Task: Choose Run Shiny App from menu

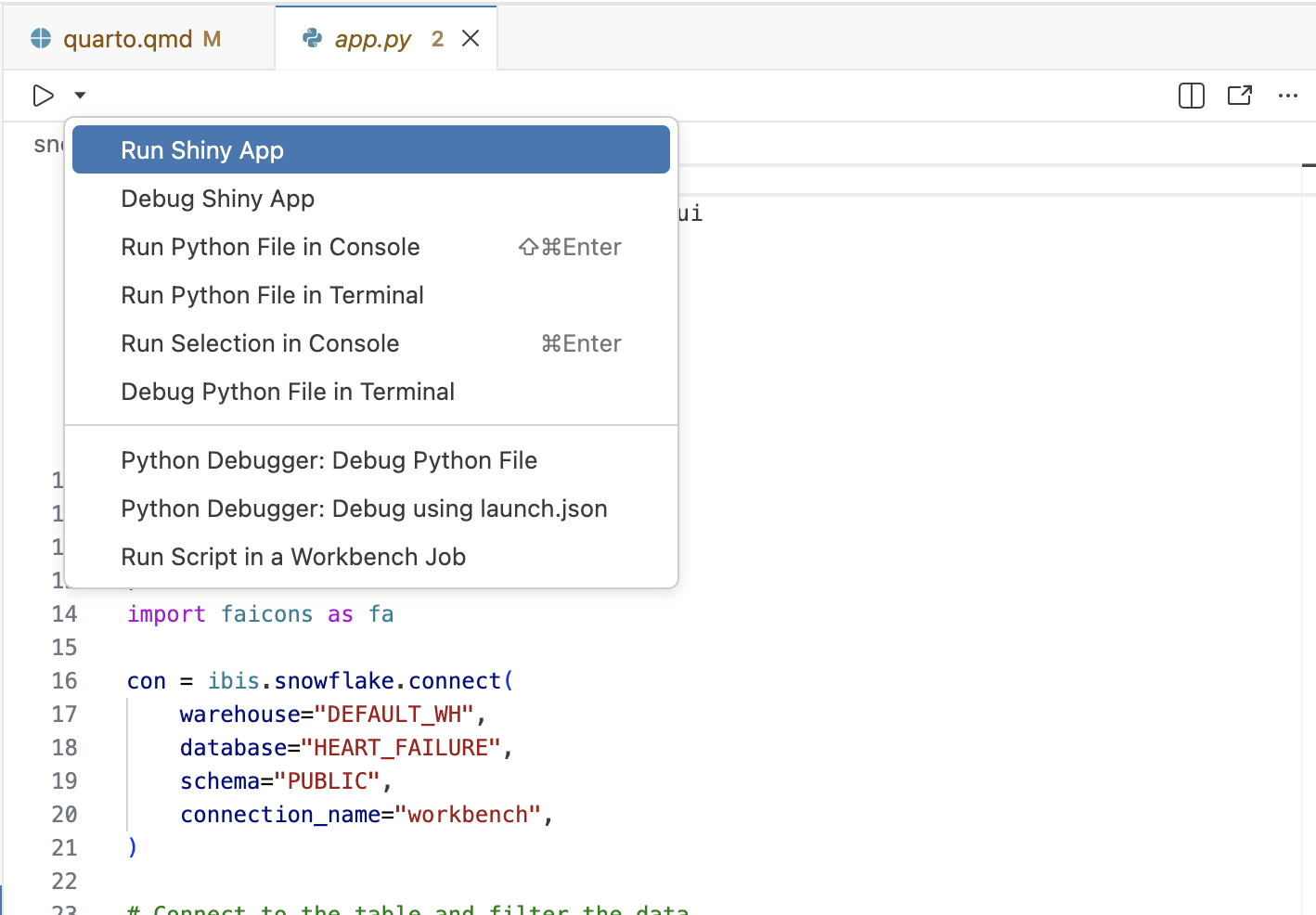Action: click(202, 150)
